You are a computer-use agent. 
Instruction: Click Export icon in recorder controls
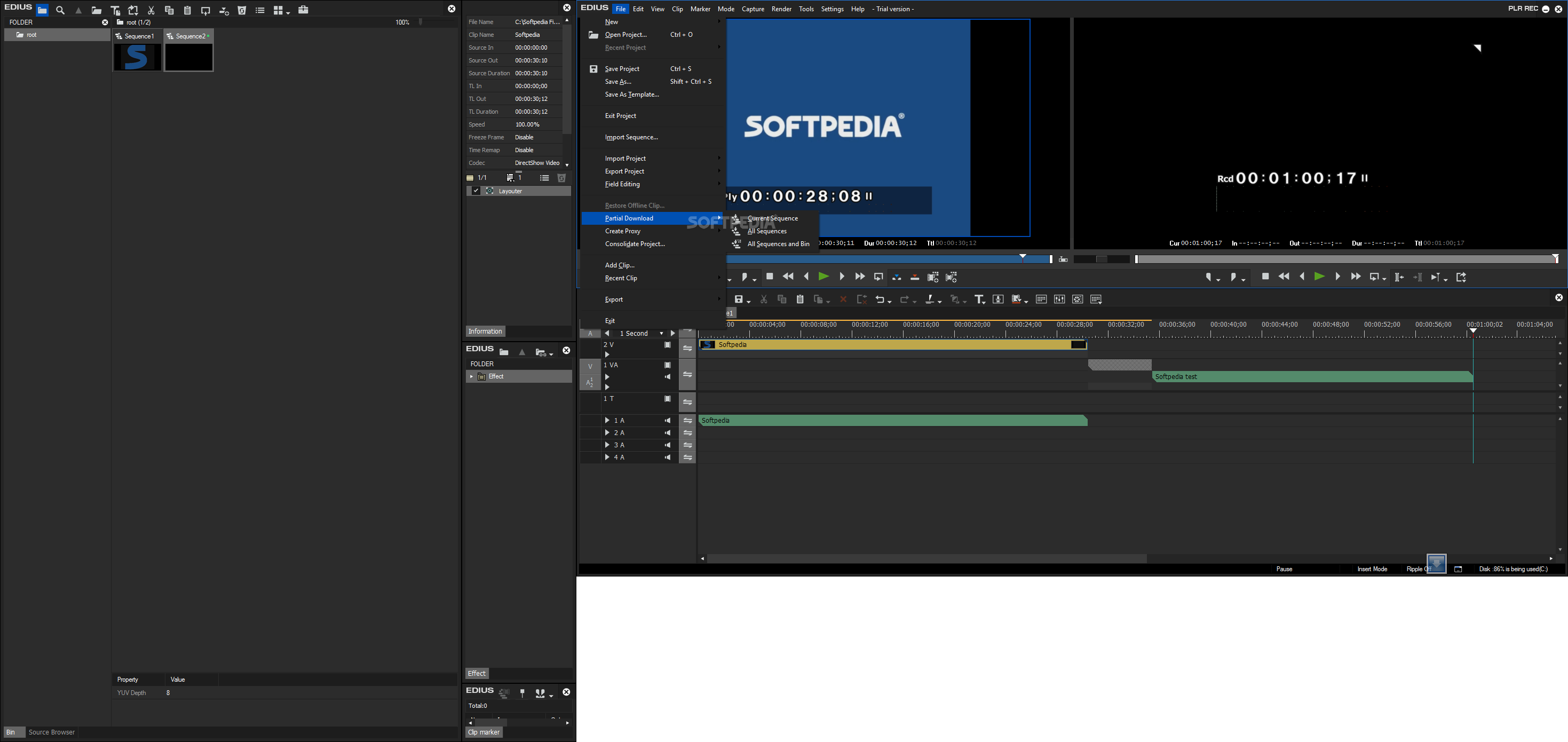(1461, 277)
